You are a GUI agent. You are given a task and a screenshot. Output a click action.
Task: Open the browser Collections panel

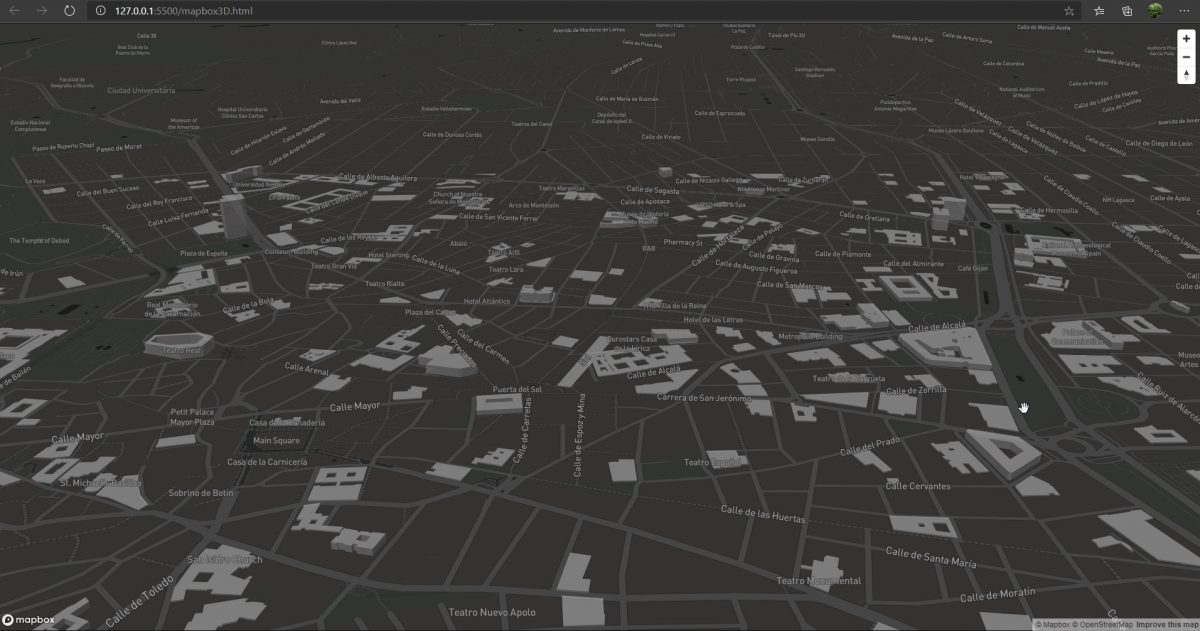(x=1127, y=10)
